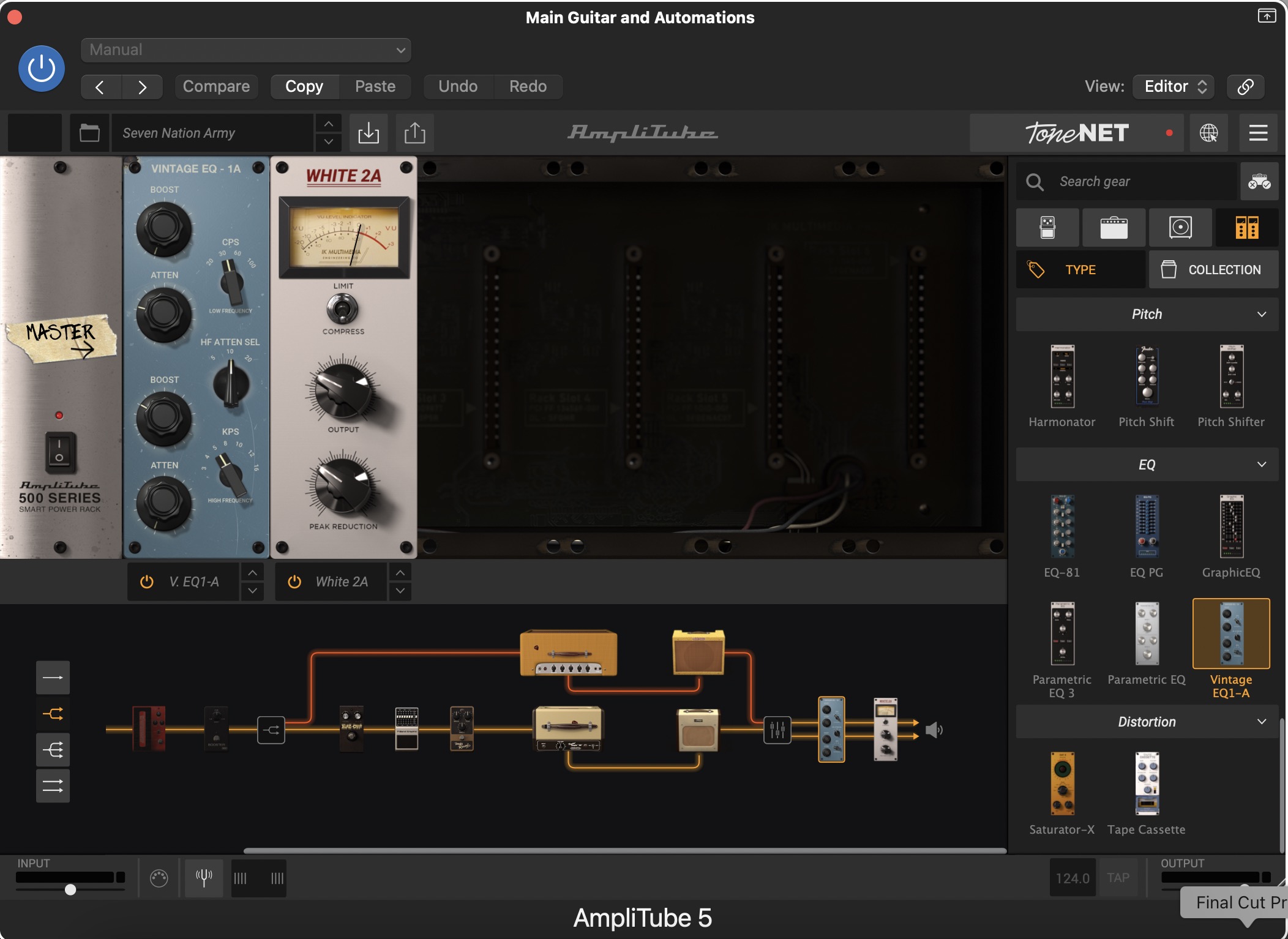This screenshot has width=1288, height=939.
Task: Click the 124.0 tempo value field
Action: tap(1073, 878)
